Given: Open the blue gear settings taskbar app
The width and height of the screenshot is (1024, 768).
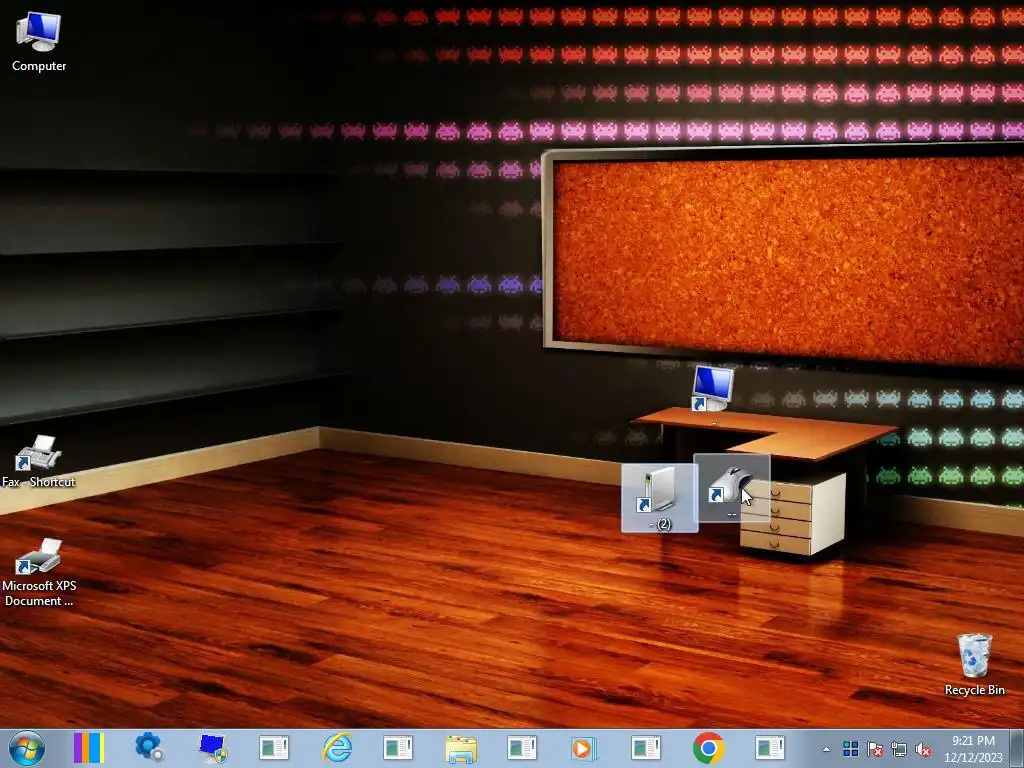Looking at the screenshot, I should tap(149, 748).
